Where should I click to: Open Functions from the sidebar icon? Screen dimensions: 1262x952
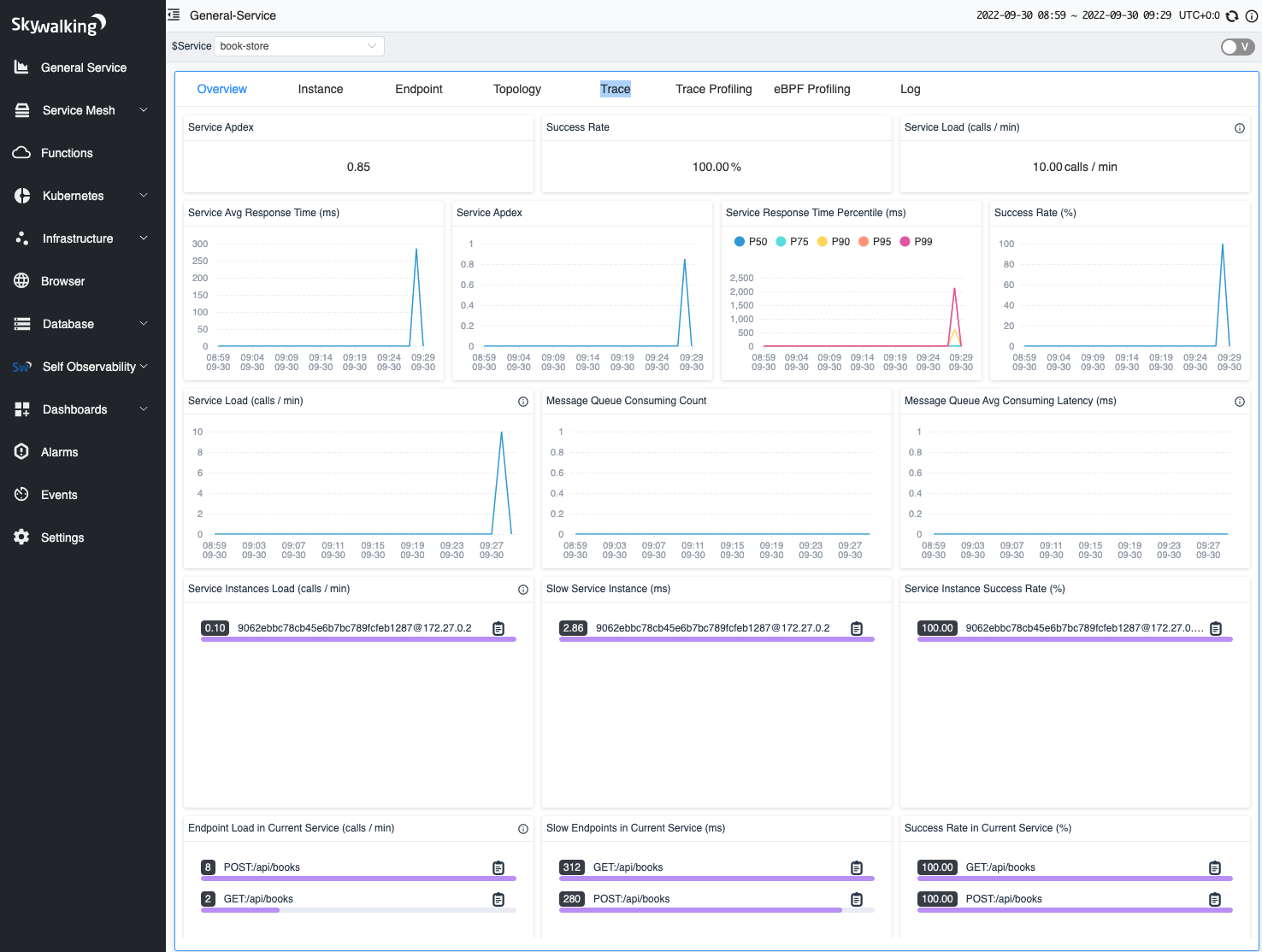(22, 152)
